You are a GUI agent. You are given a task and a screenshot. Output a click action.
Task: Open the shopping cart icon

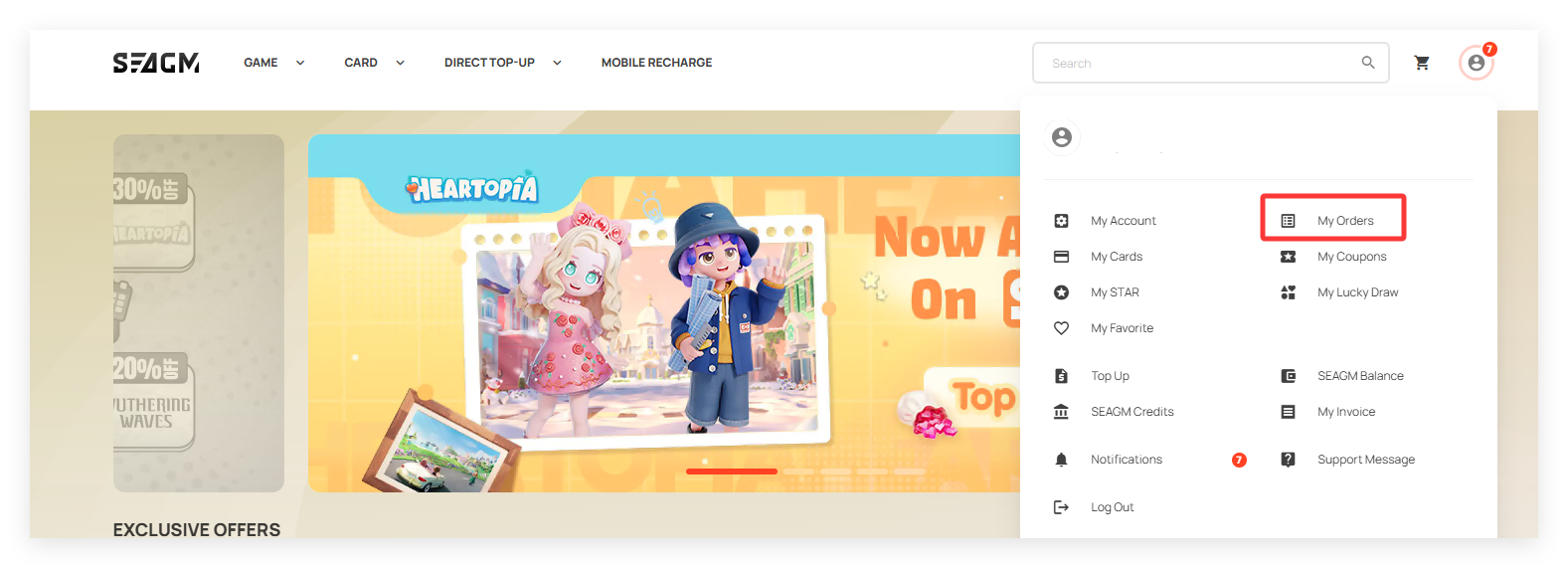[1422, 63]
